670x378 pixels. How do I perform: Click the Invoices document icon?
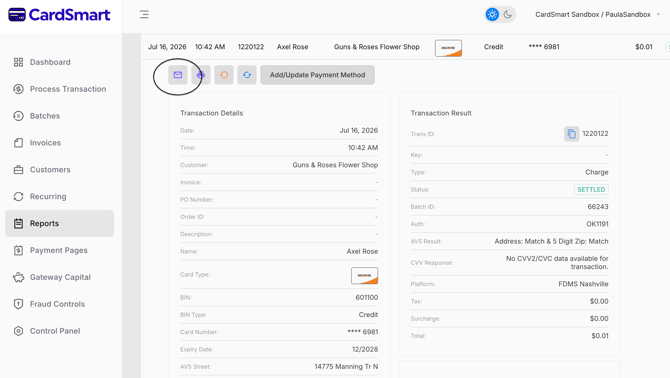[18, 143]
